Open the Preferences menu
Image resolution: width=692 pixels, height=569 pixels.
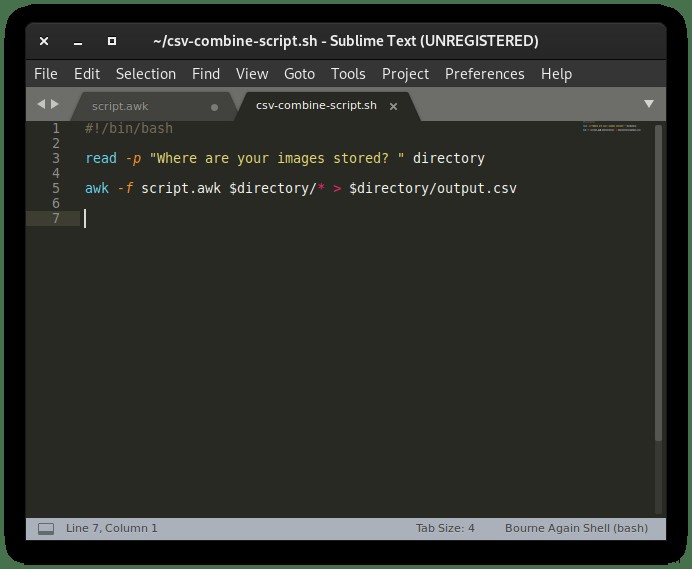click(x=485, y=74)
